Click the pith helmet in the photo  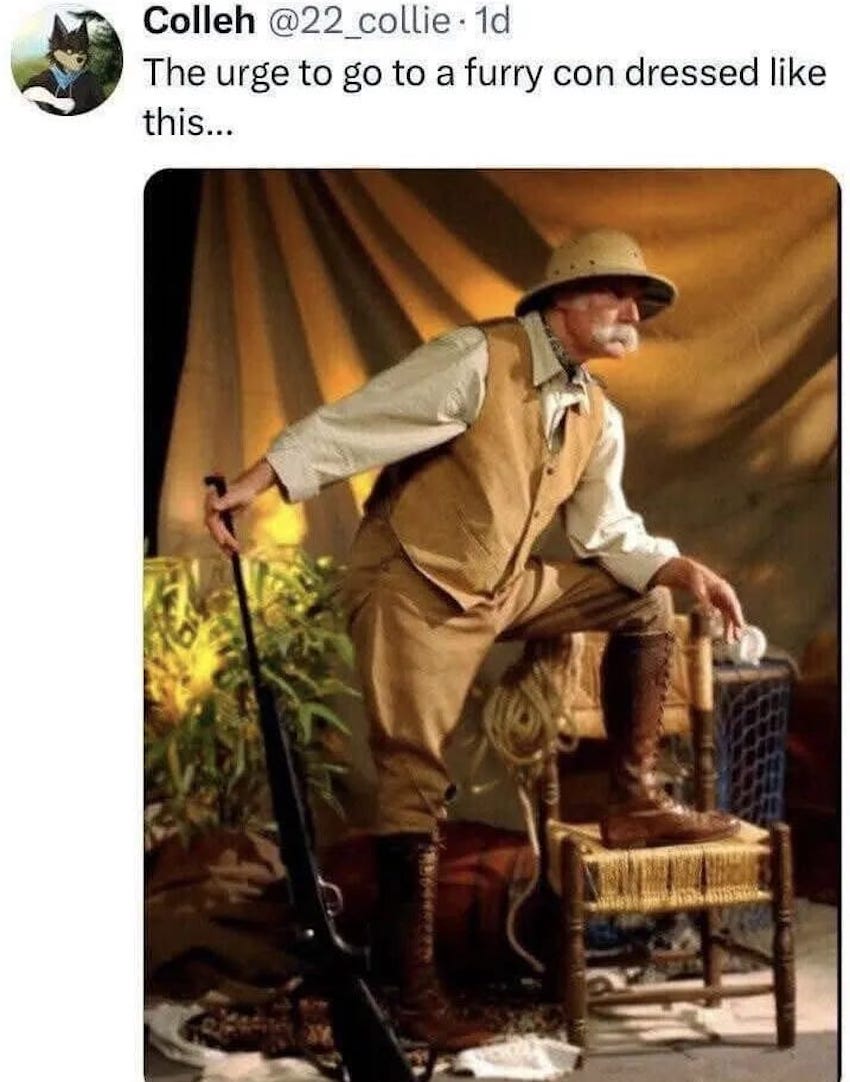595,270
